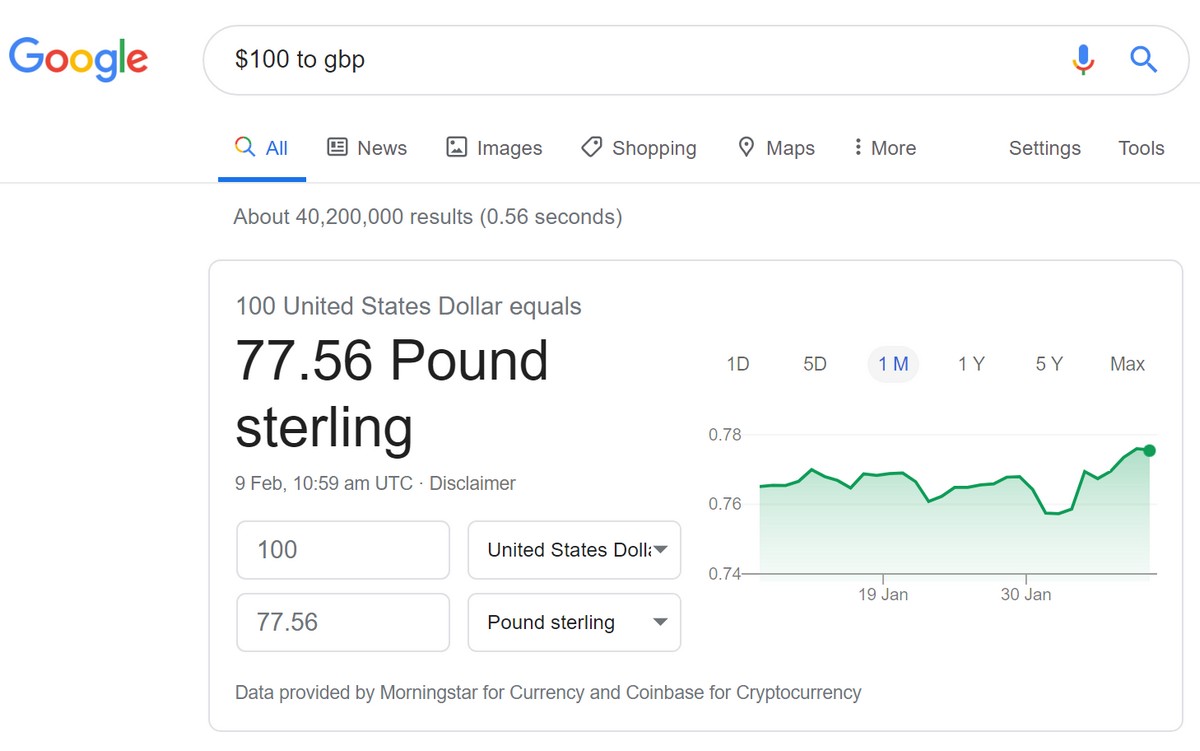Select the 5 Y chart range
This screenshot has height=751, width=1200.
(x=1049, y=364)
